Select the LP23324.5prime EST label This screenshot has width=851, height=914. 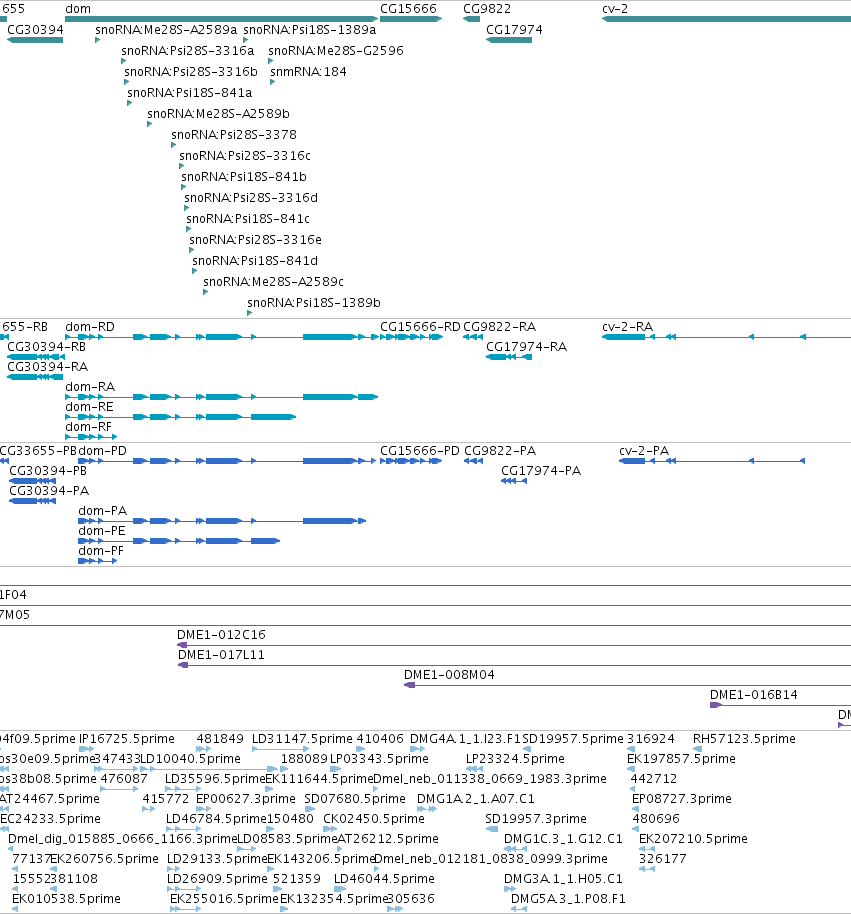click(515, 759)
